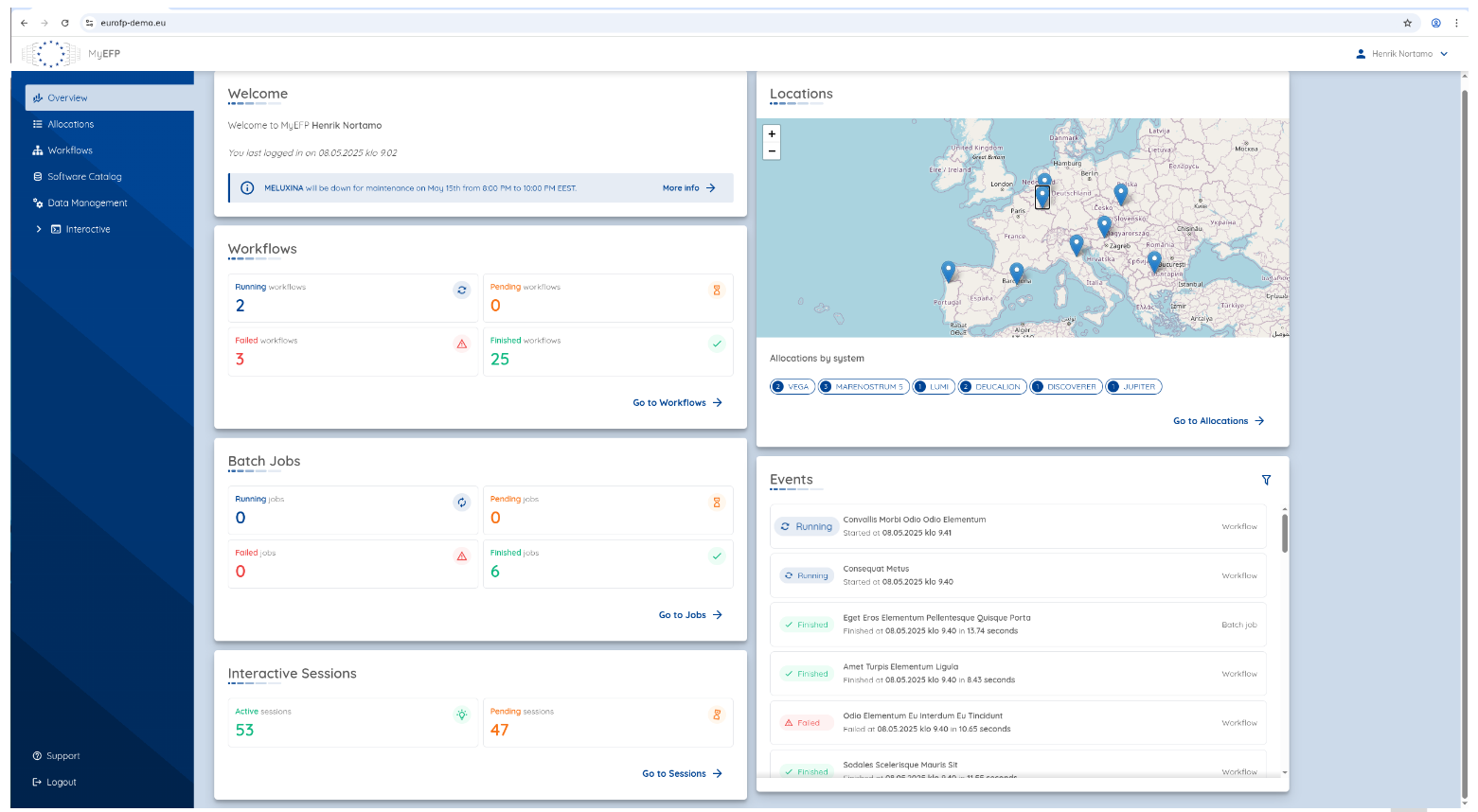Expand the Interactive sidebar section

tap(39, 229)
